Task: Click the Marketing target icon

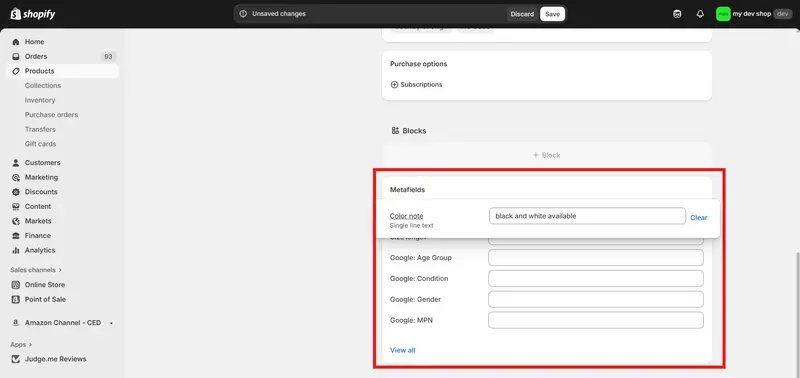Action: click(x=16, y=178)
